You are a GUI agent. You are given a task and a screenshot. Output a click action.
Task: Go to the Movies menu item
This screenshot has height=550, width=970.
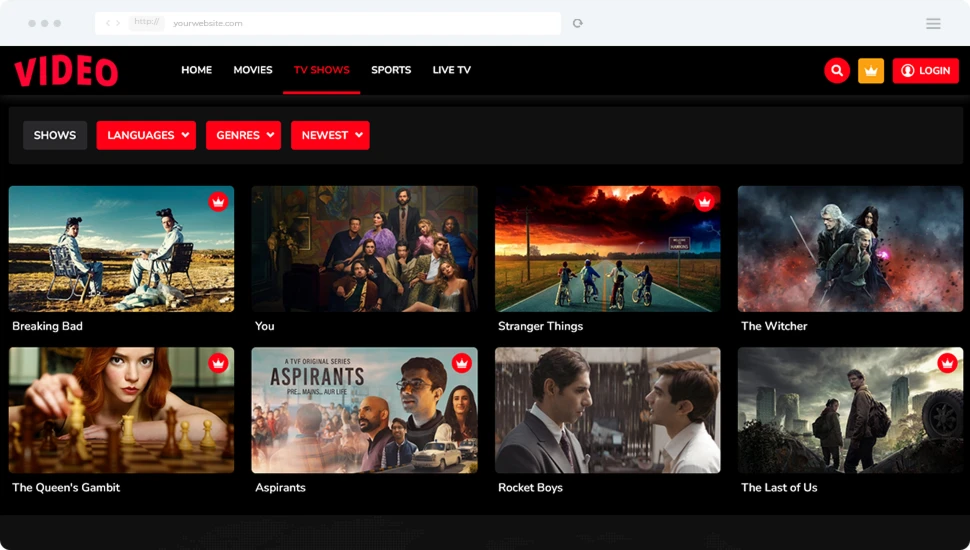(x=253, y=71)
